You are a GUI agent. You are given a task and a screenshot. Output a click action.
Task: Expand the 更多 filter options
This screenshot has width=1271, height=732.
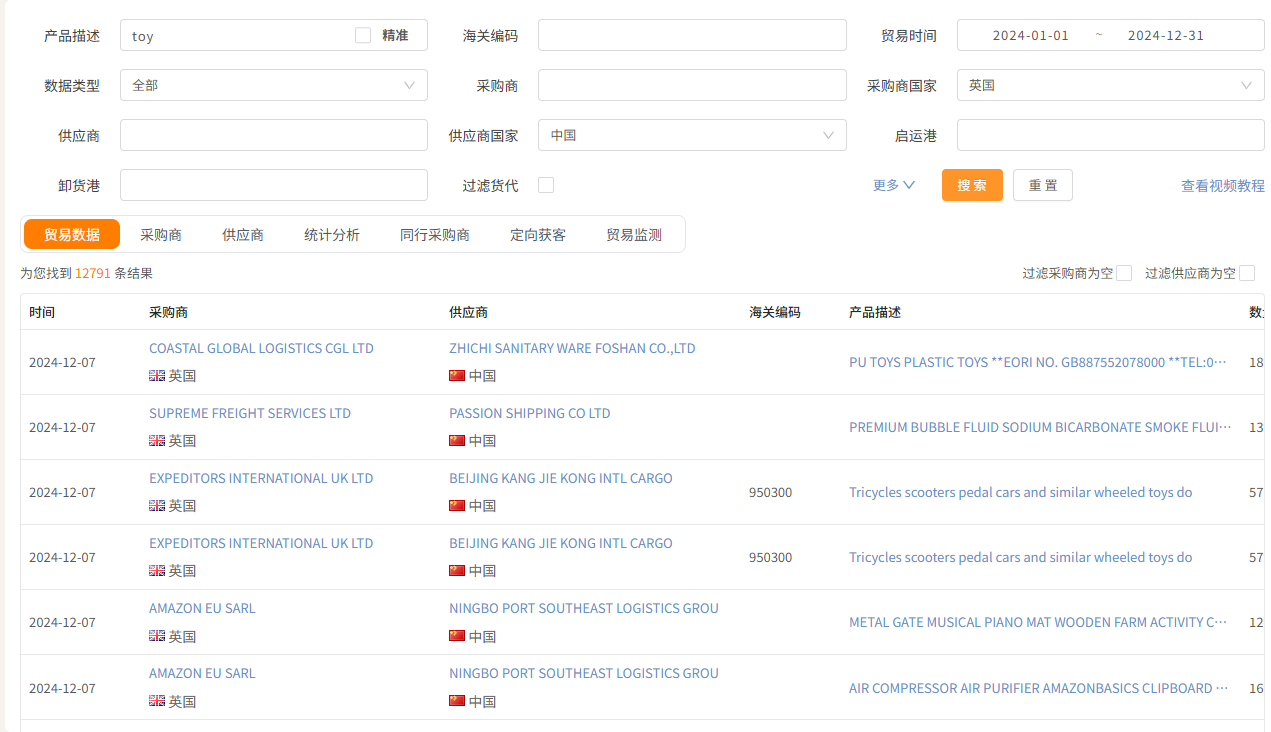[894, 185]
